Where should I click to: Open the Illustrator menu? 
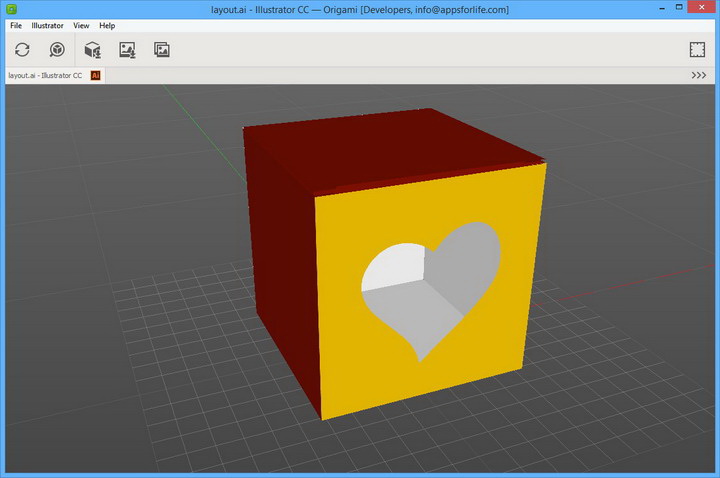coord(48,25)
